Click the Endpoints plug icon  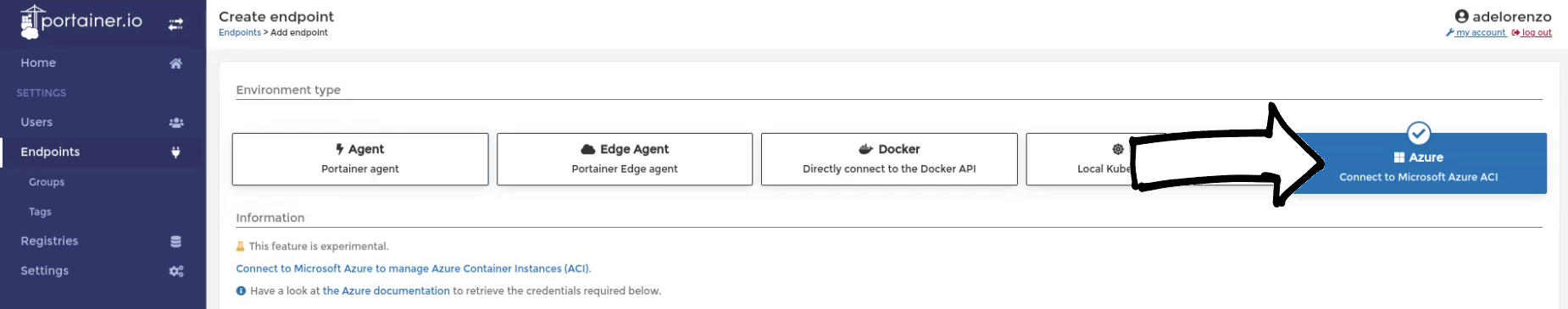point(175,152)
